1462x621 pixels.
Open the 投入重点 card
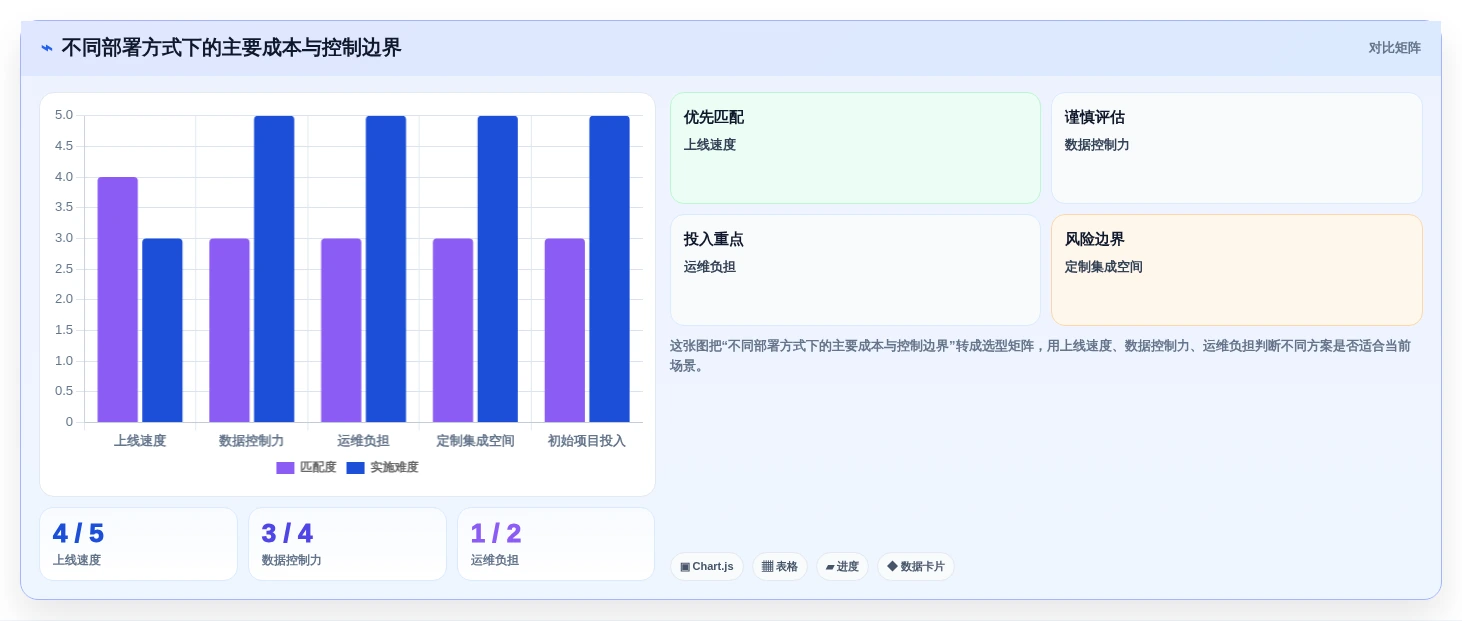point(855,270)
